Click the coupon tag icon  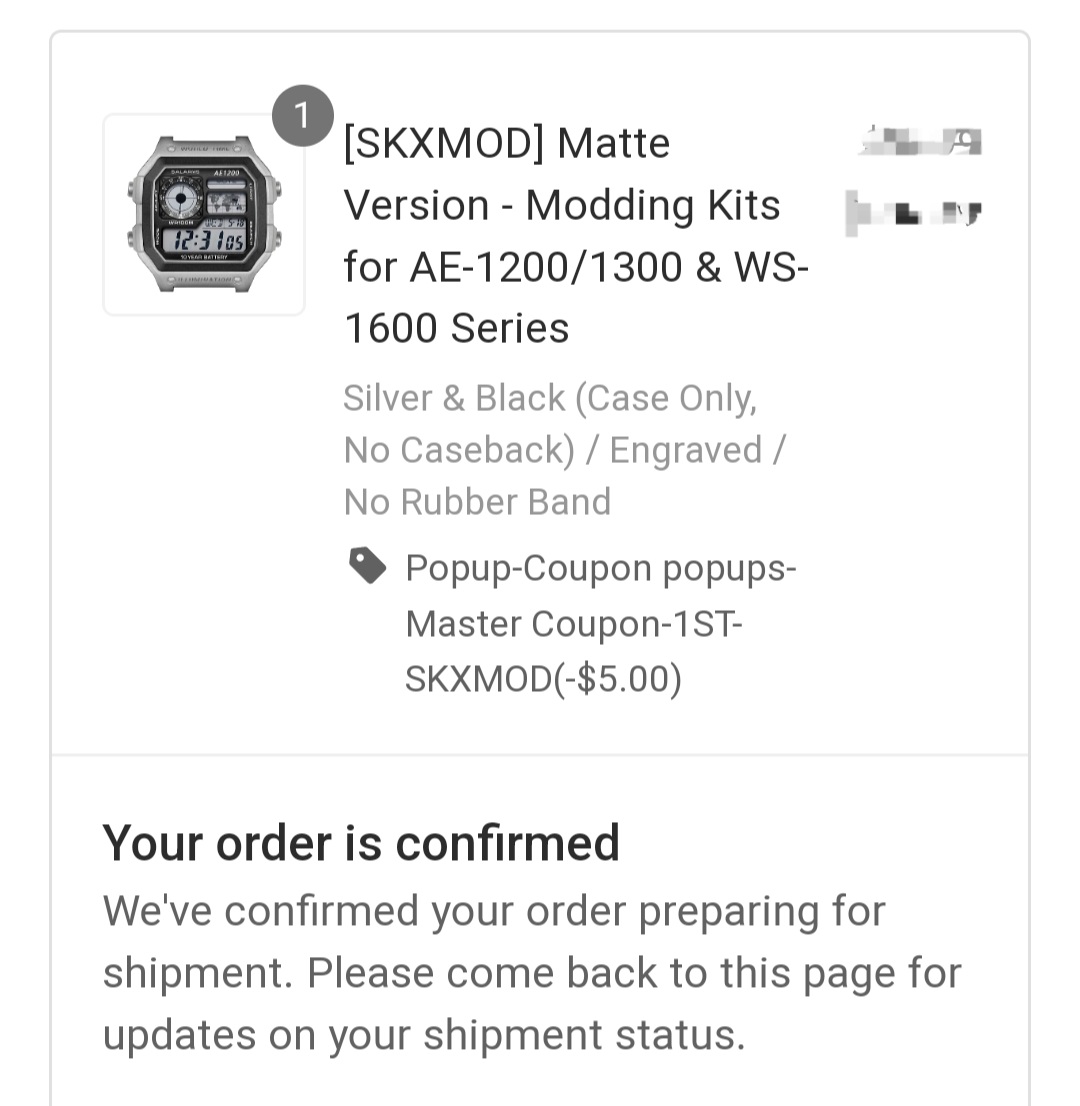368,566
